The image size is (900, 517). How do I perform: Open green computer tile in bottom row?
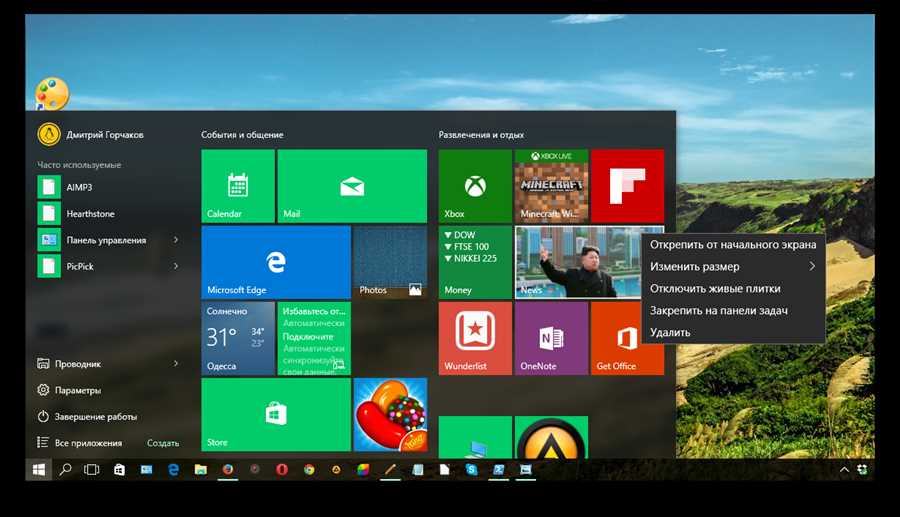(475, 437)
